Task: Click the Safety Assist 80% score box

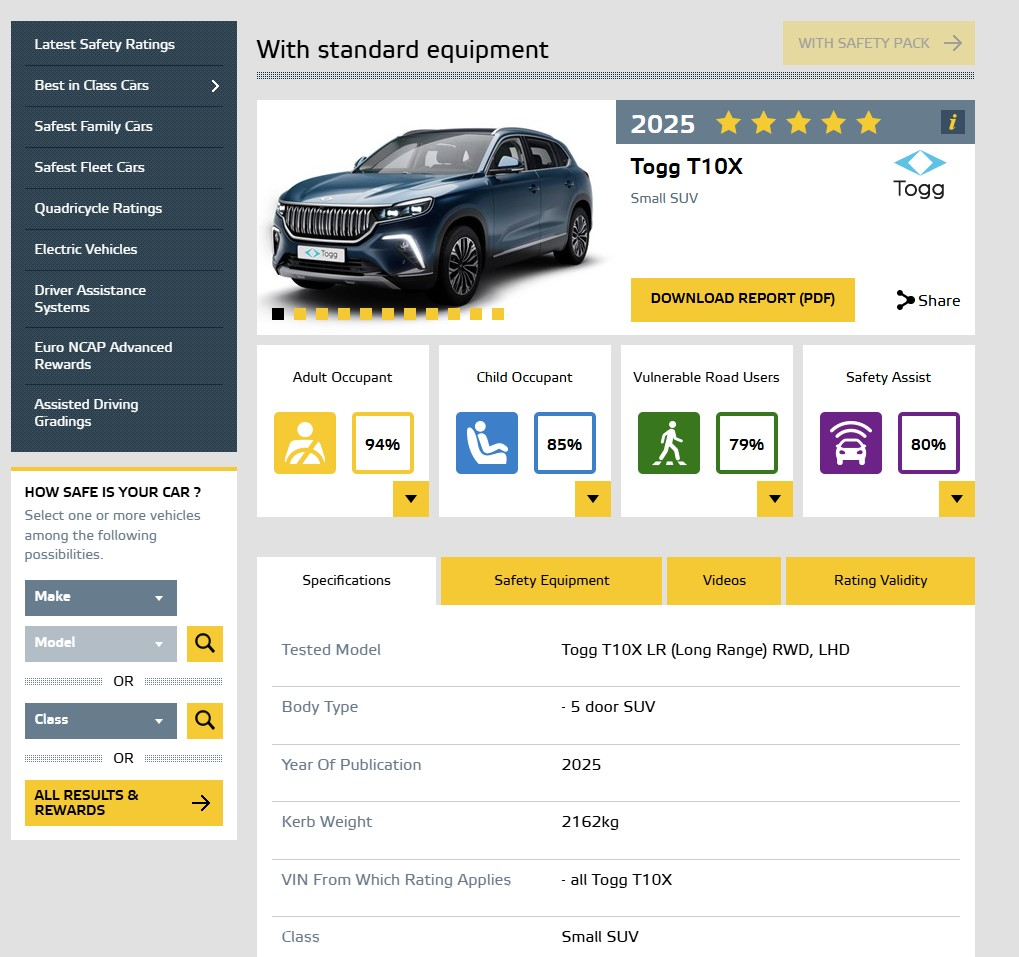Action: (929, 443)
